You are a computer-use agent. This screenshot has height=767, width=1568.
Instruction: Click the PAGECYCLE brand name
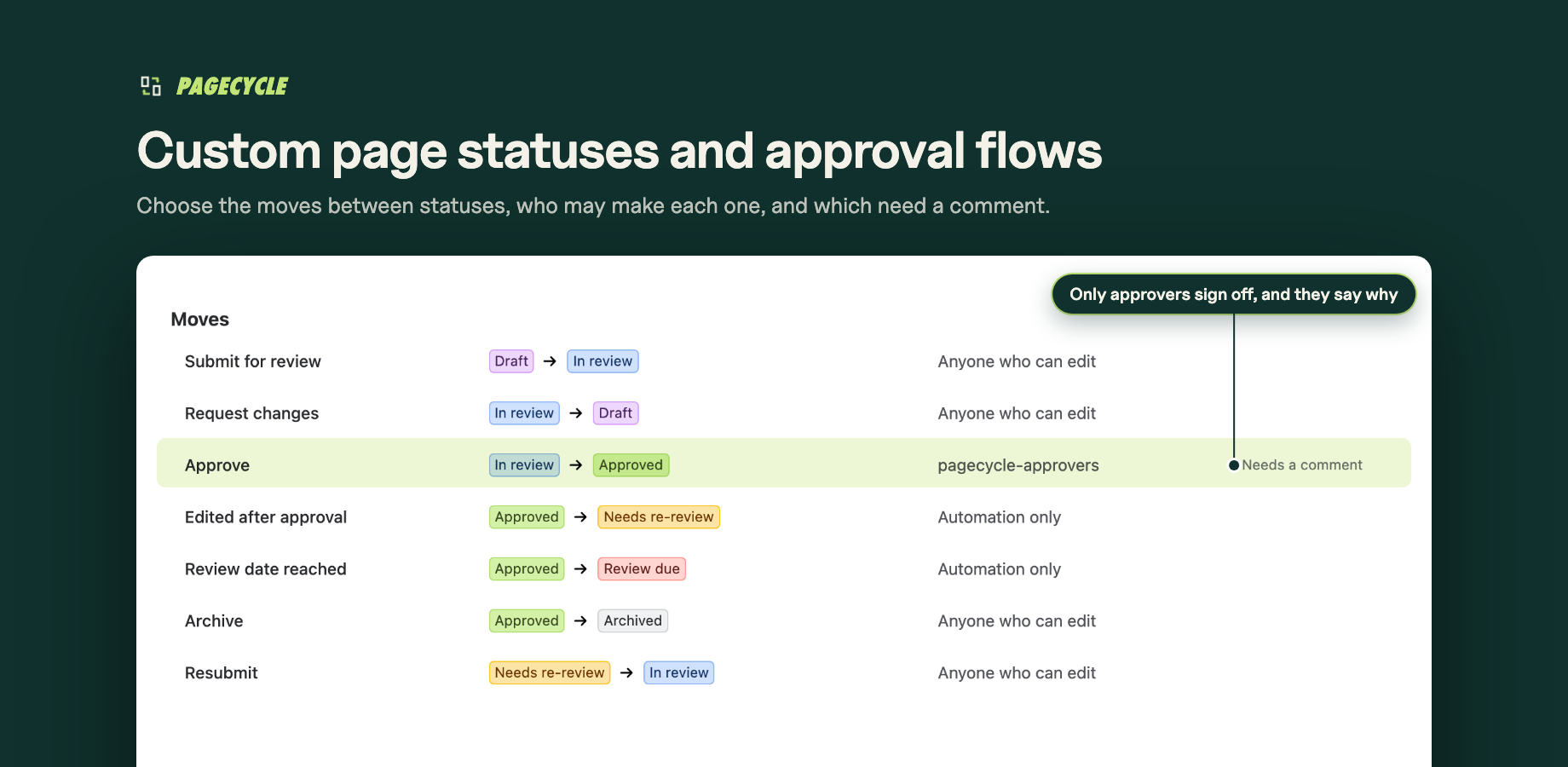232,86
